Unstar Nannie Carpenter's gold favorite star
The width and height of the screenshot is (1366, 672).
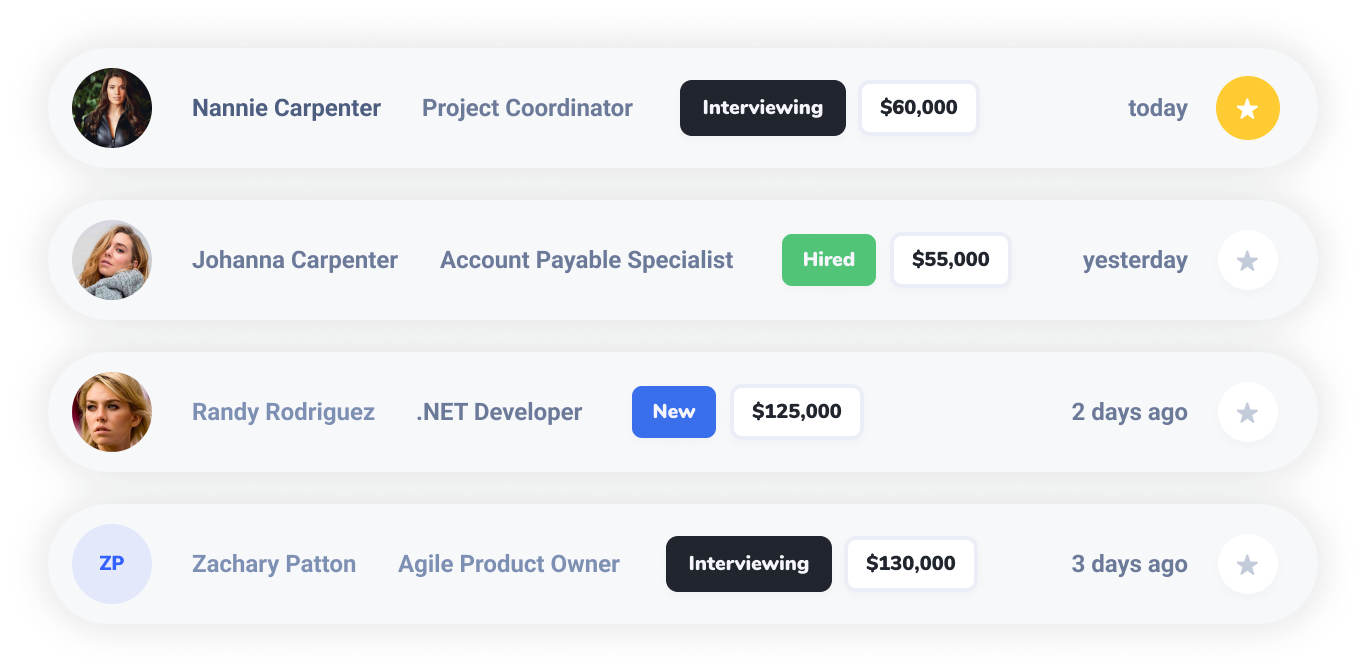[x=1247, y=108]
